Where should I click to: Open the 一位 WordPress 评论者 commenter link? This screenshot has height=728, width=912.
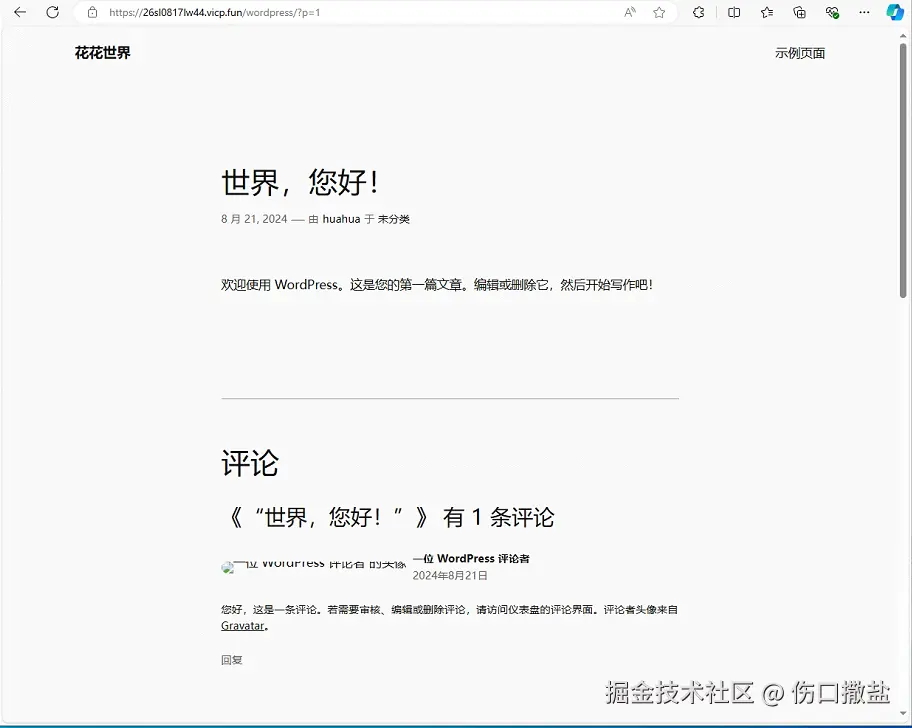click(x=471, y=558)
